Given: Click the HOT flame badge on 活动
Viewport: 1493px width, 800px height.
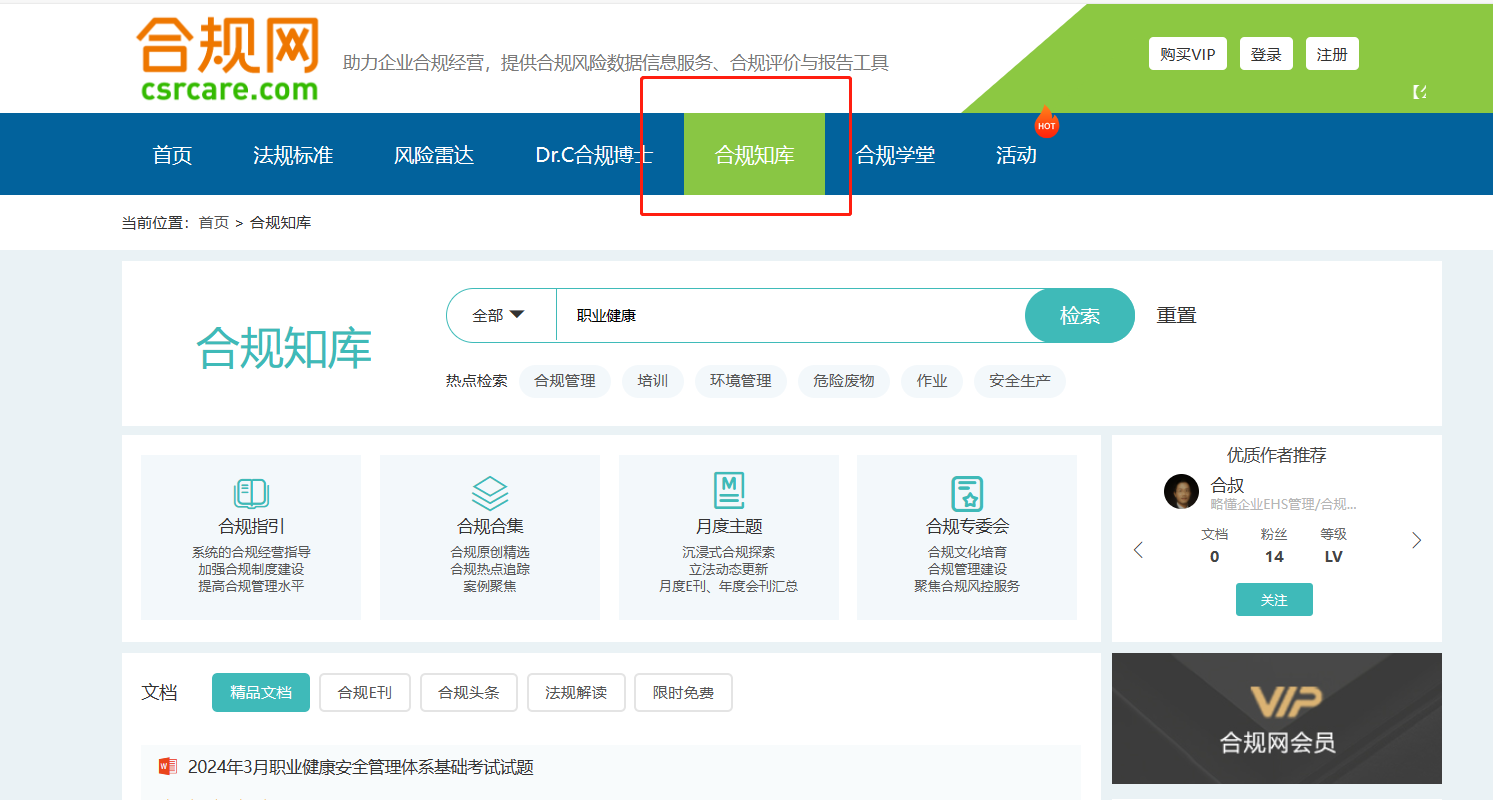Looking at the screenshot, I should point(1046,122).
